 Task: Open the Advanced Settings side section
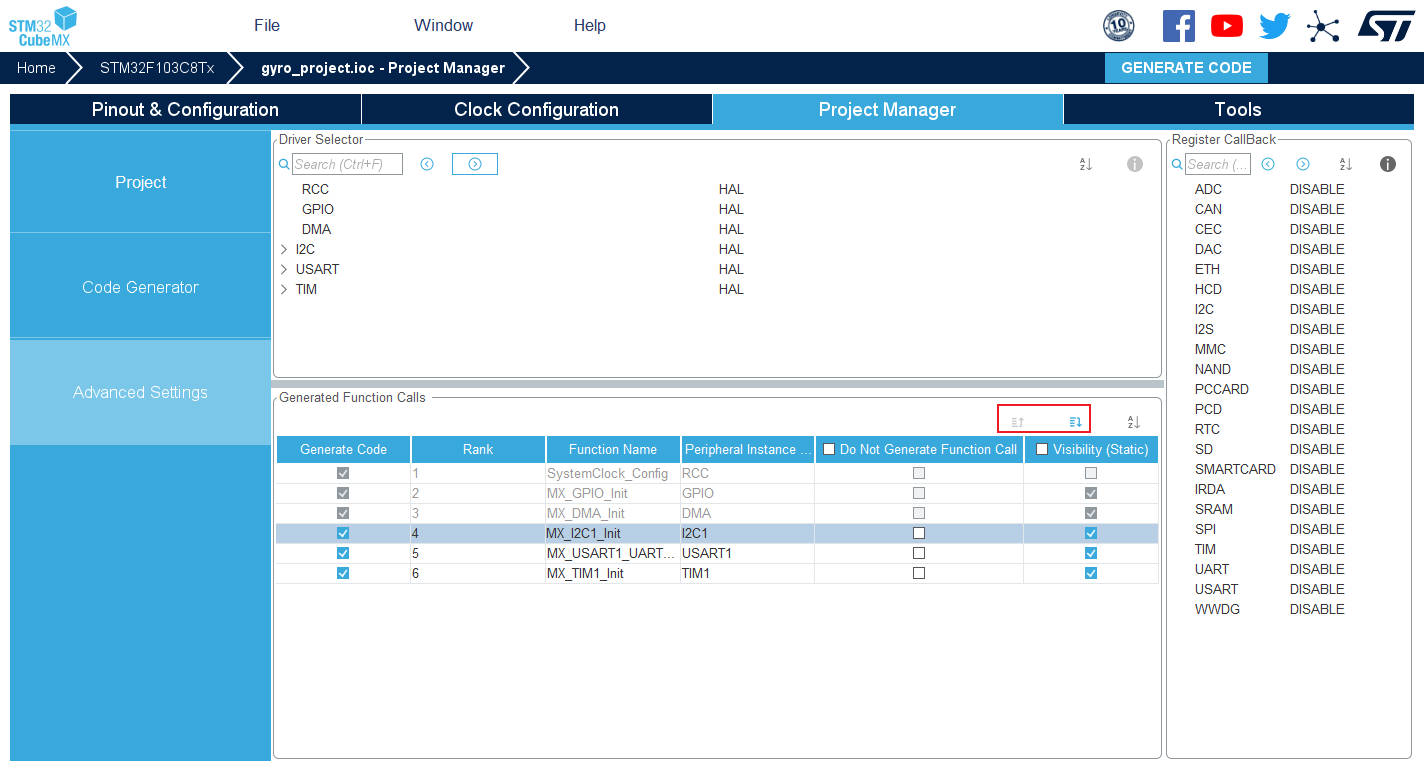pyautogui.click(x=140, y=392)
